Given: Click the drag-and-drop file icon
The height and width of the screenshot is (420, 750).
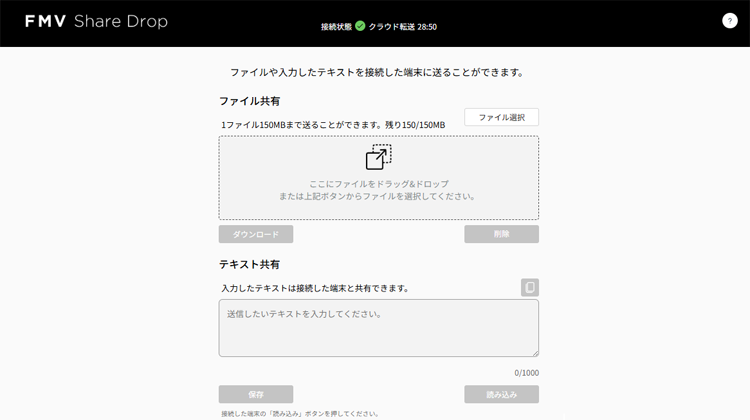Looking at the screenshot, I should [x=378, y=157].
